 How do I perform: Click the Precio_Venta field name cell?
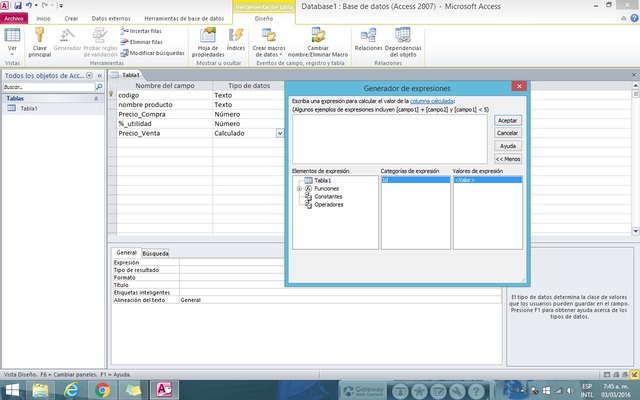coord(164,133)
